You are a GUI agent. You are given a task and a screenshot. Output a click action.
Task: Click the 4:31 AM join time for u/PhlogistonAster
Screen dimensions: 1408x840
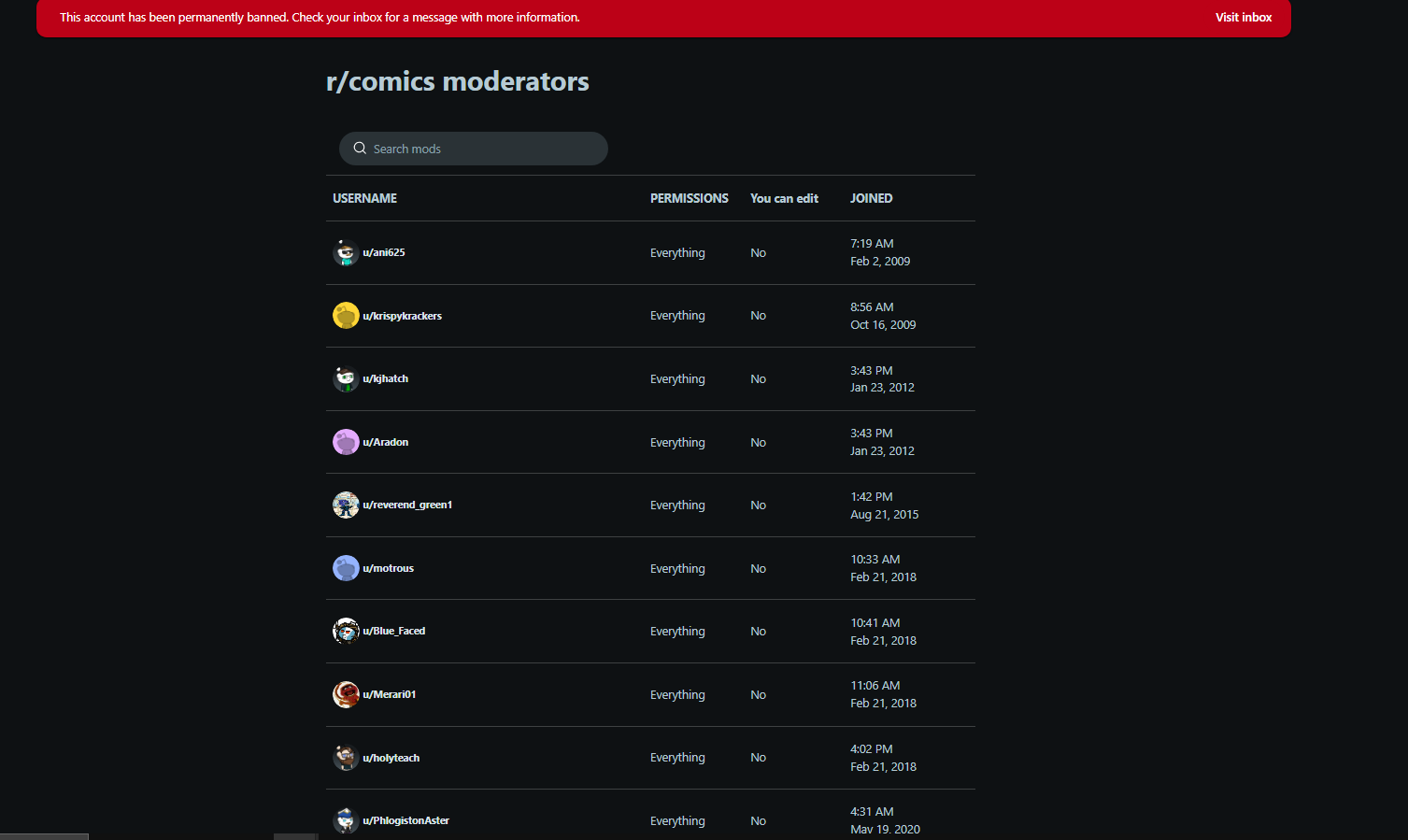(872, 812)
